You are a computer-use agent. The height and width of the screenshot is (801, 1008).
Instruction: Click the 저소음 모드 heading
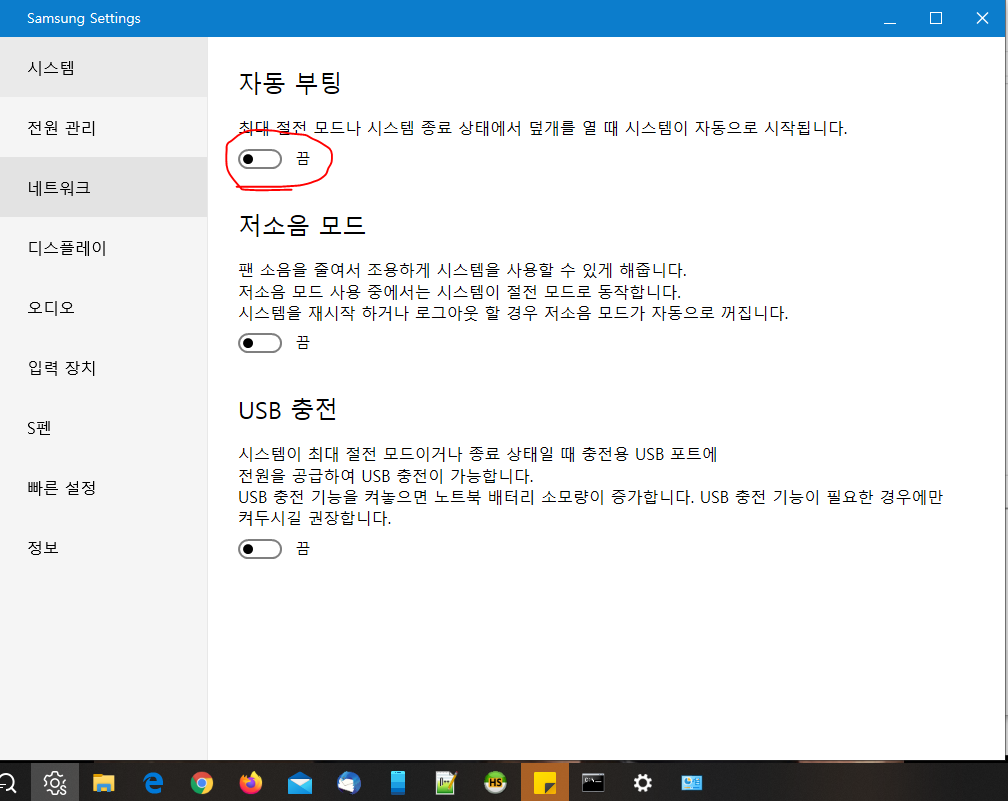tap(302, 226)
